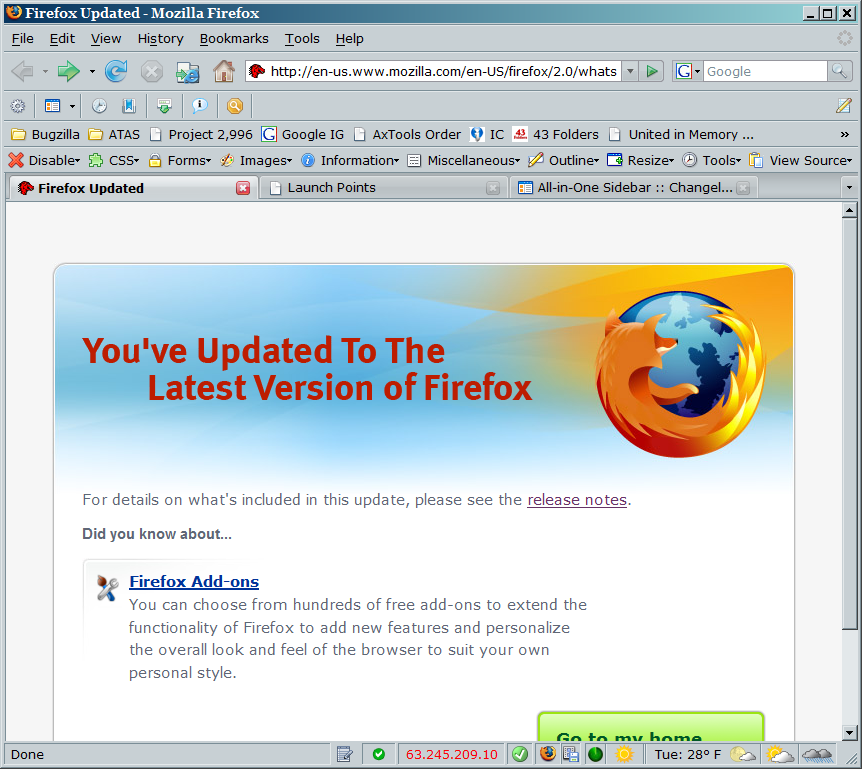Click the notepad edit icon in the status bar
862x769 pixels.
point(344,754)
